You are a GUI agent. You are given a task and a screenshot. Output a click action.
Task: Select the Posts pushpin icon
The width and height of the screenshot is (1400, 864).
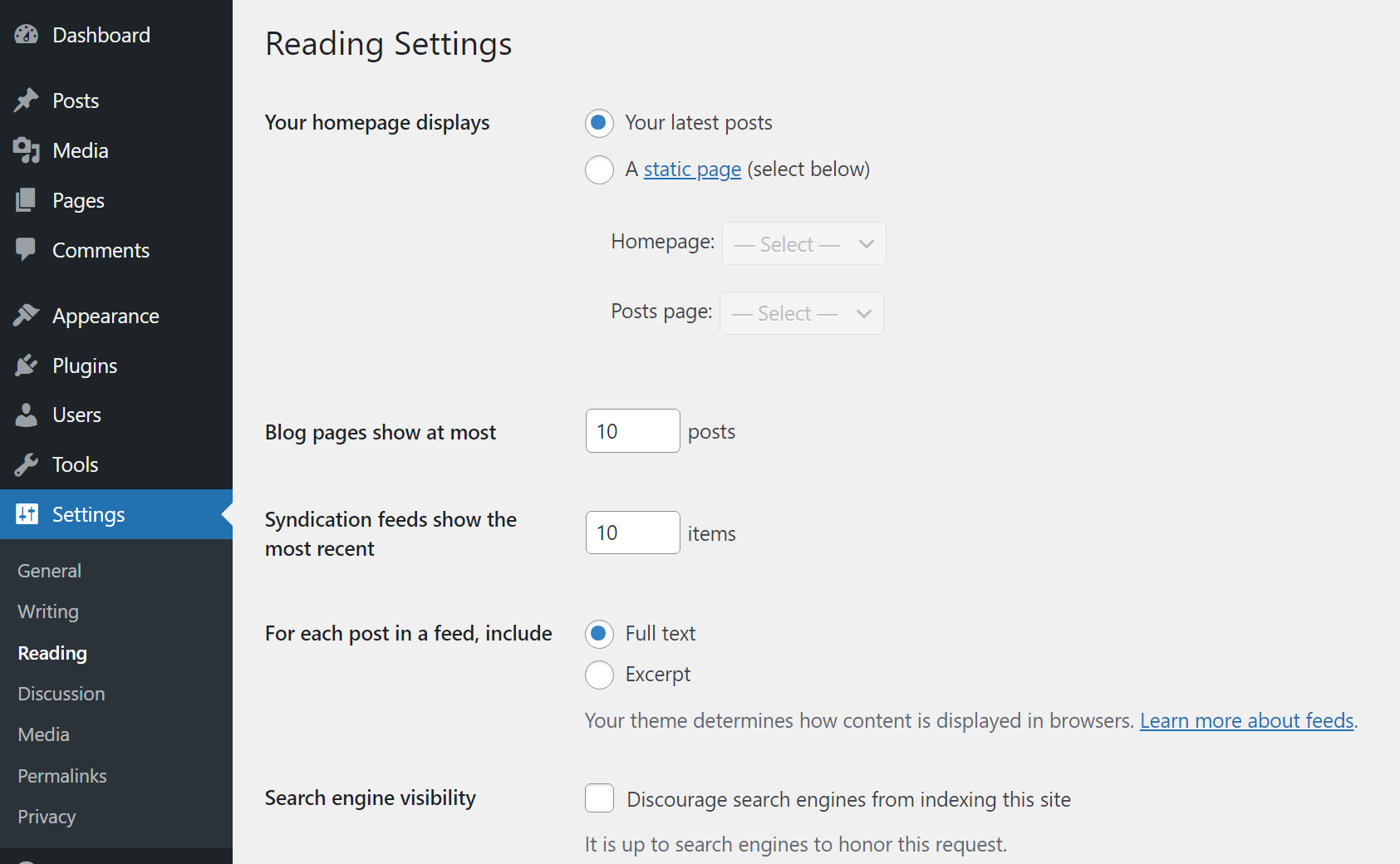26,100
